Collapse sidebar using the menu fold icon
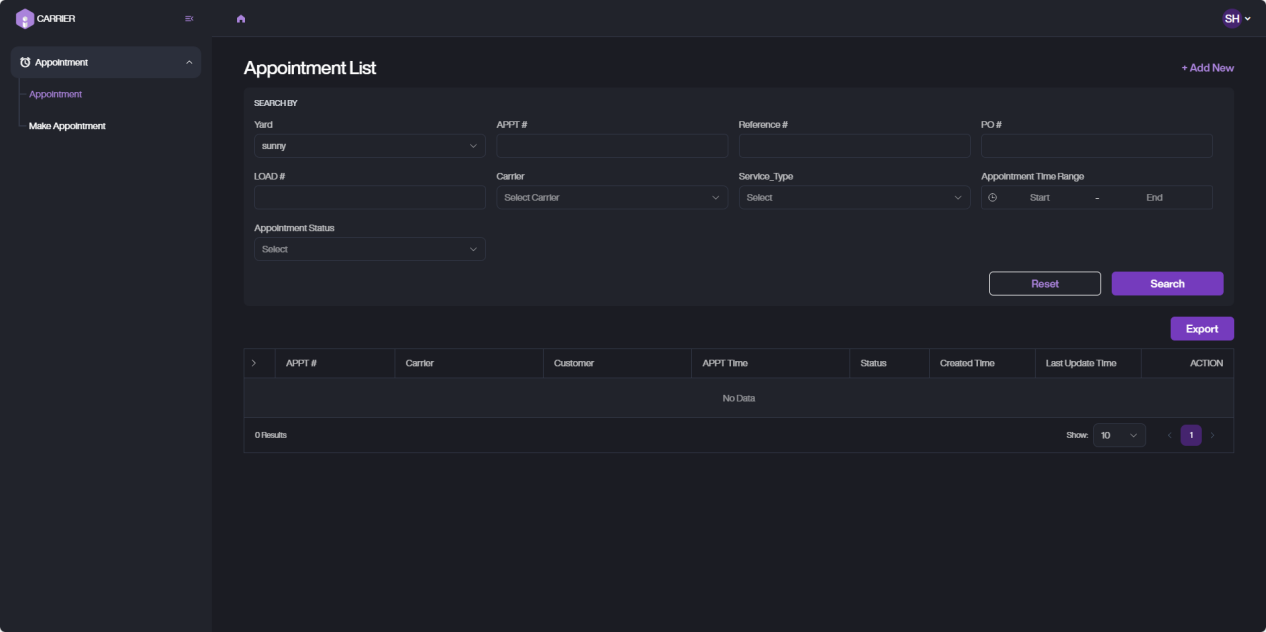The width and height of the screenshot is (1266, 632). pos(189,18)
